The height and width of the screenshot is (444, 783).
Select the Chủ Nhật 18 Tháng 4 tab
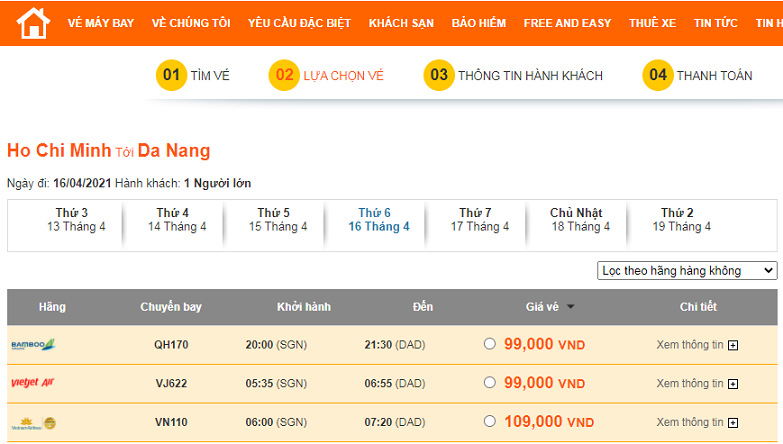[x=580, y=220]
